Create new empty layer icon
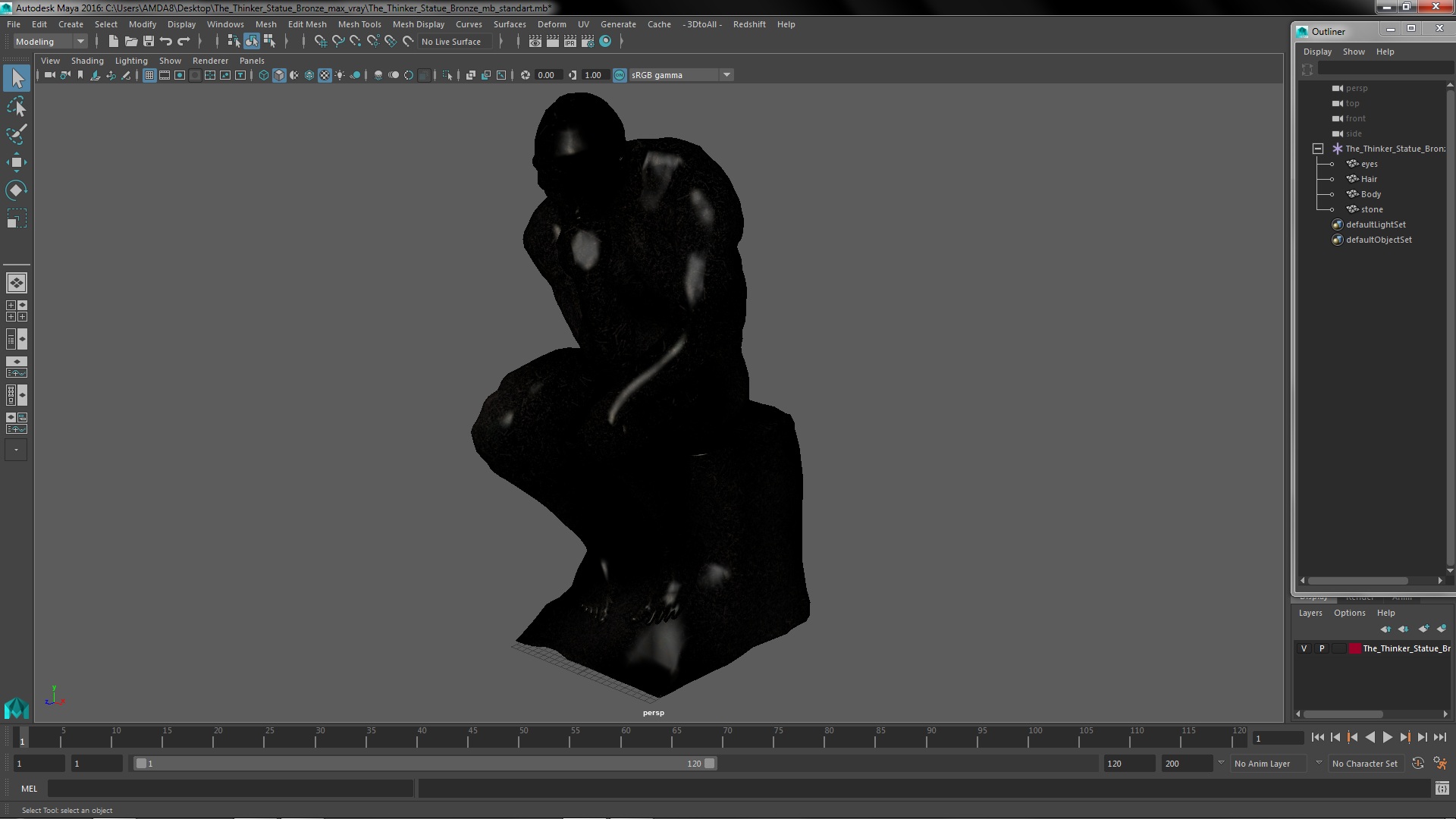The width and height of the screenshot is (1456, 819). point(1423,629)
